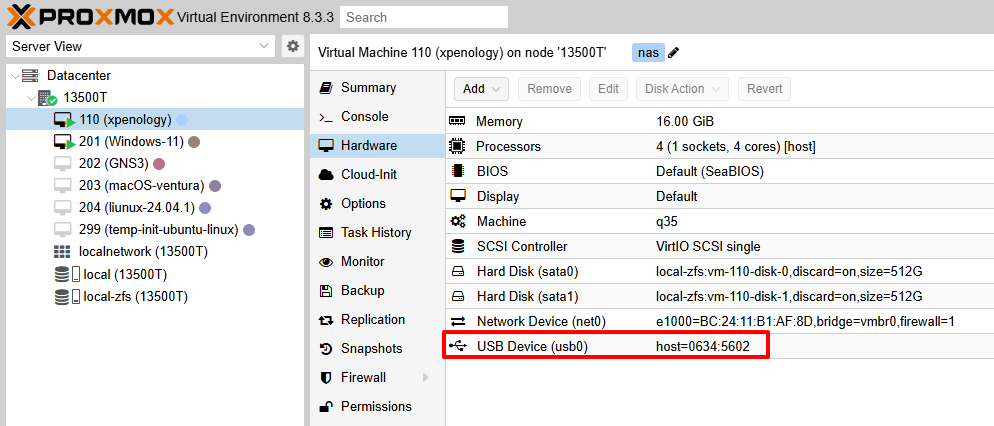Viewport: 994px width, 426px height.
Task: Click the nas tag label
Action: click(648, 53)
